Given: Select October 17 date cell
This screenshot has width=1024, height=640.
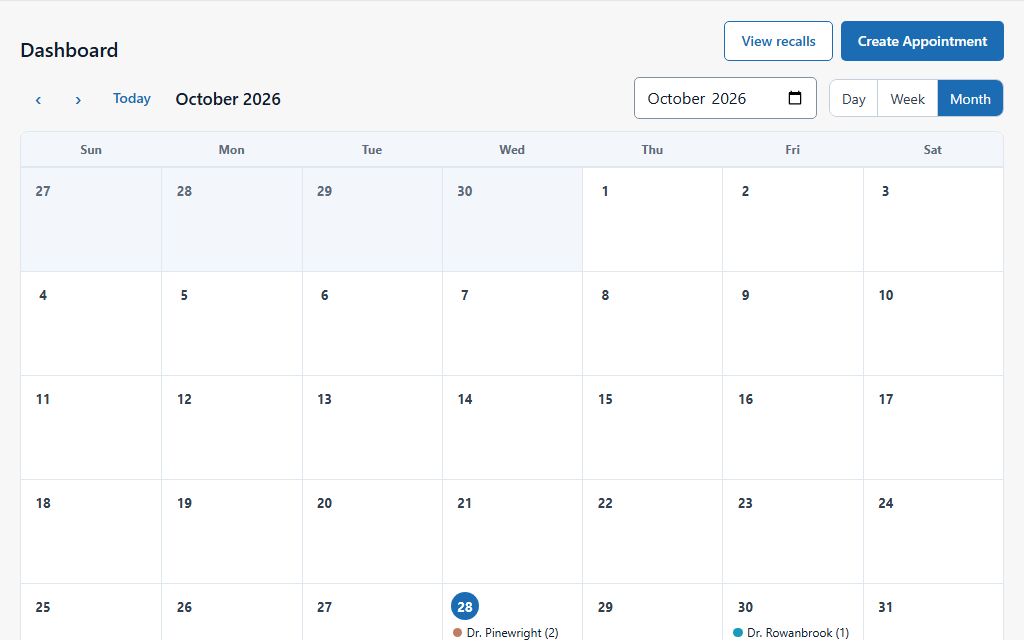Looking at the screenshot, I should (933, 427).
